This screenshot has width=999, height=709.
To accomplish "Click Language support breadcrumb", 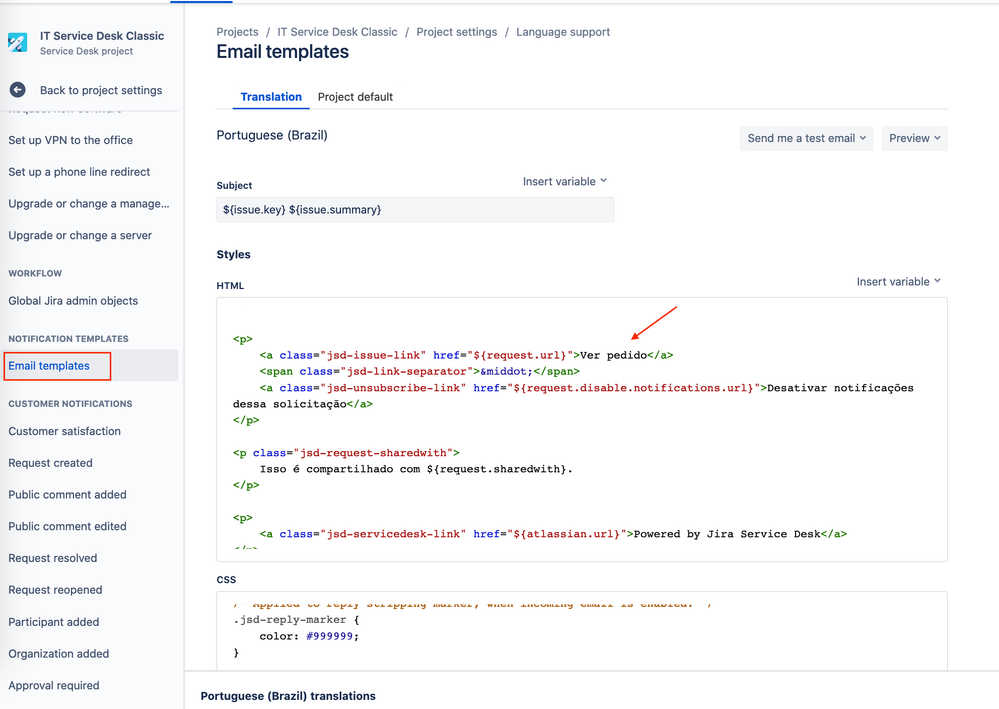I will [563, 32].
